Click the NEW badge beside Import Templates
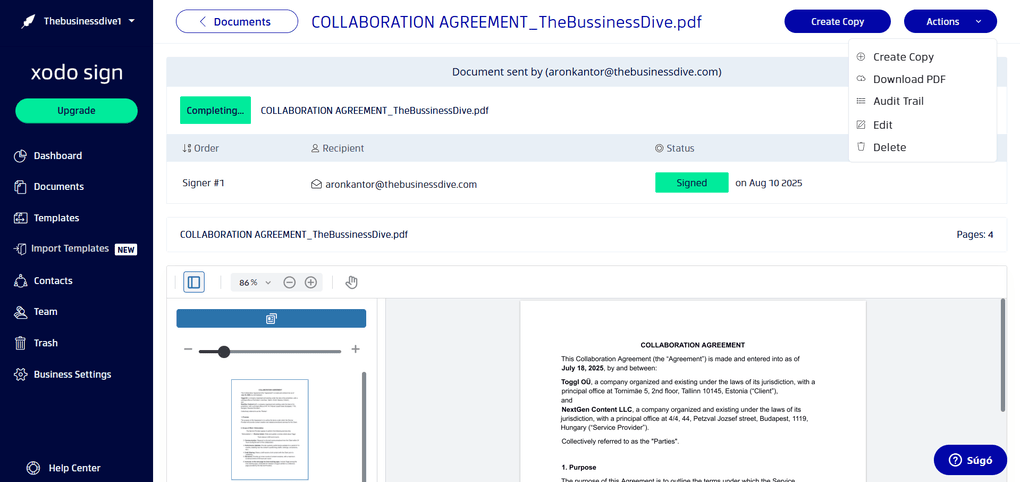The image size is (1020, 482). (126, 249)
